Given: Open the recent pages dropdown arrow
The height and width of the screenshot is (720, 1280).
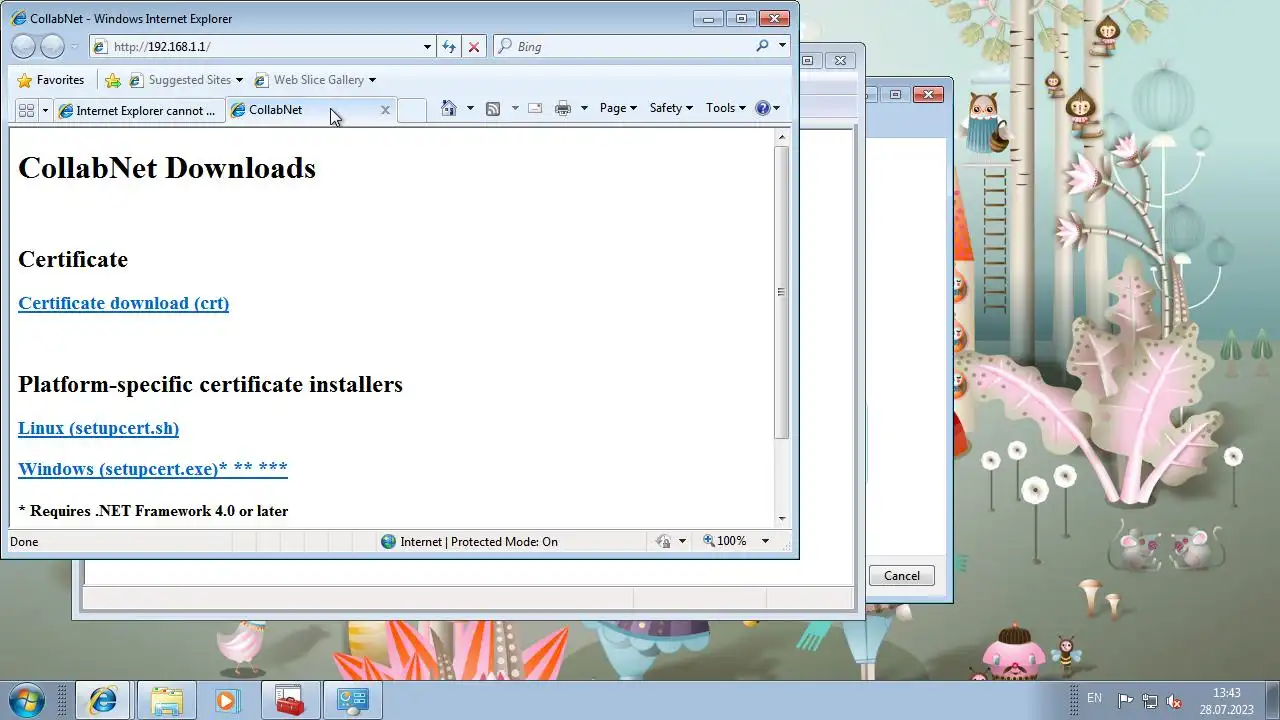Looking at the screenshot, I should pos(74,47).
